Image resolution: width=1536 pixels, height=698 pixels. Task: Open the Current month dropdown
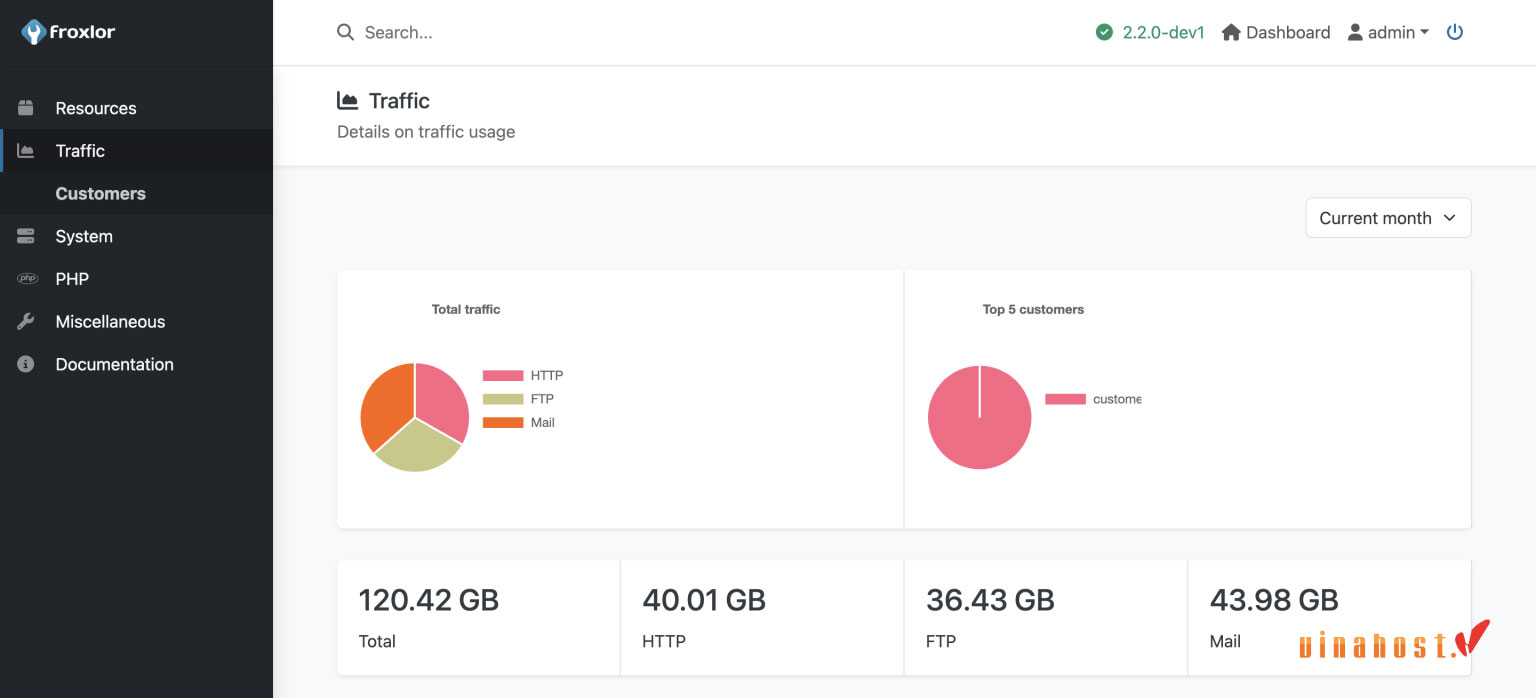[x=1388, y=217]
